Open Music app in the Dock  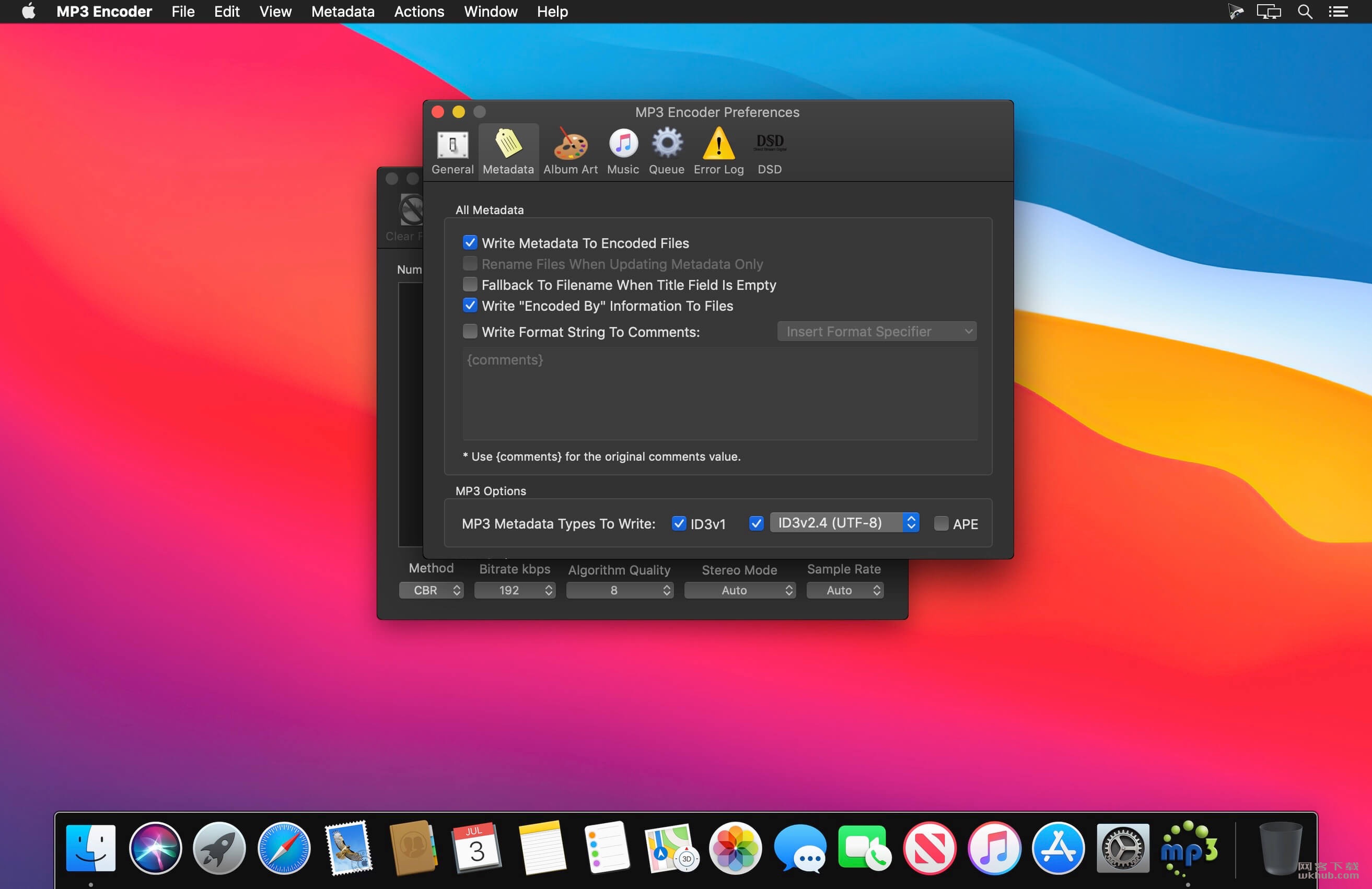click(x=993, y=848)
